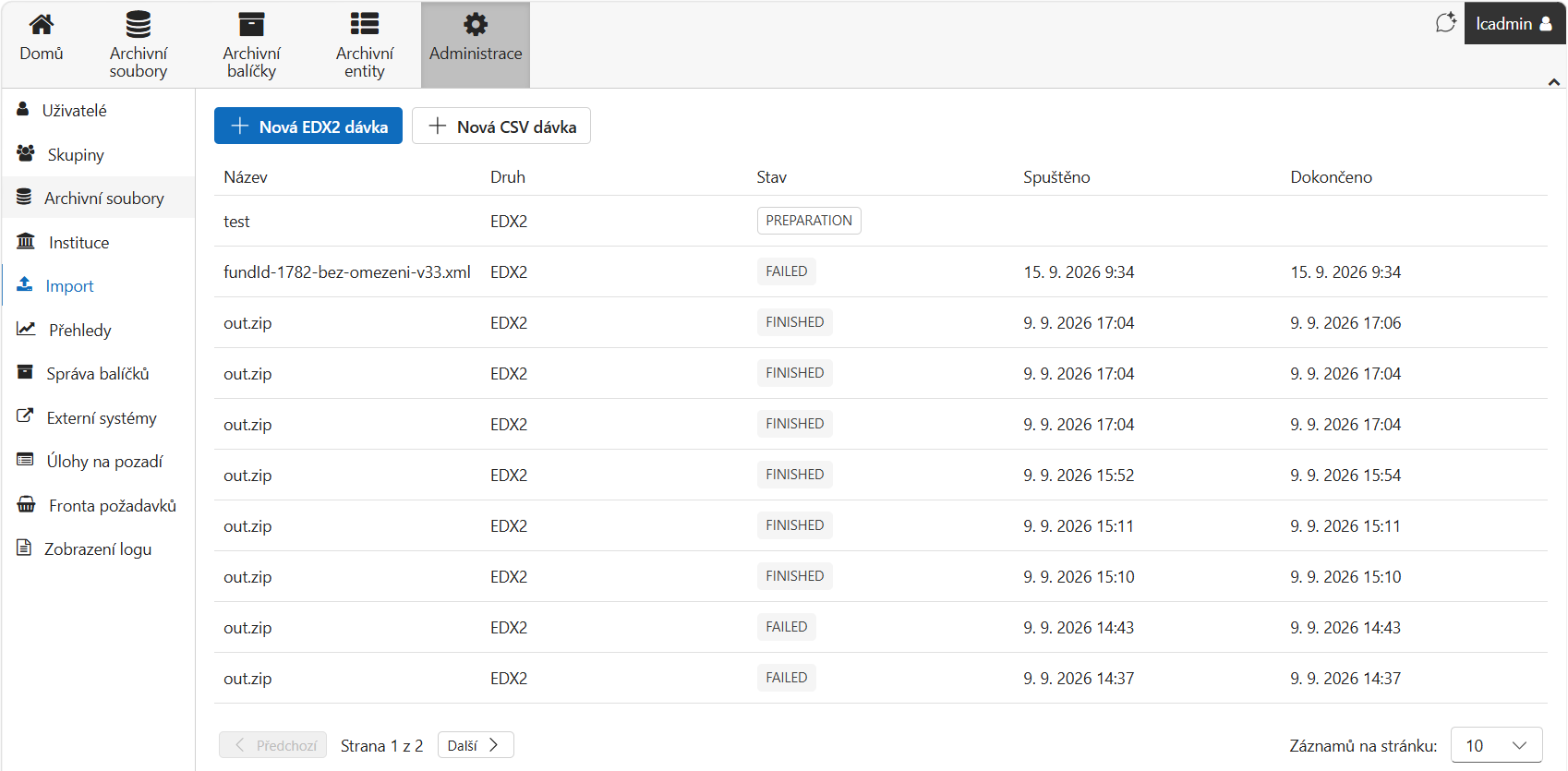The image size is (1568, 771).
Task: Select the Administrace gear tab
Action: coord(476,45)
